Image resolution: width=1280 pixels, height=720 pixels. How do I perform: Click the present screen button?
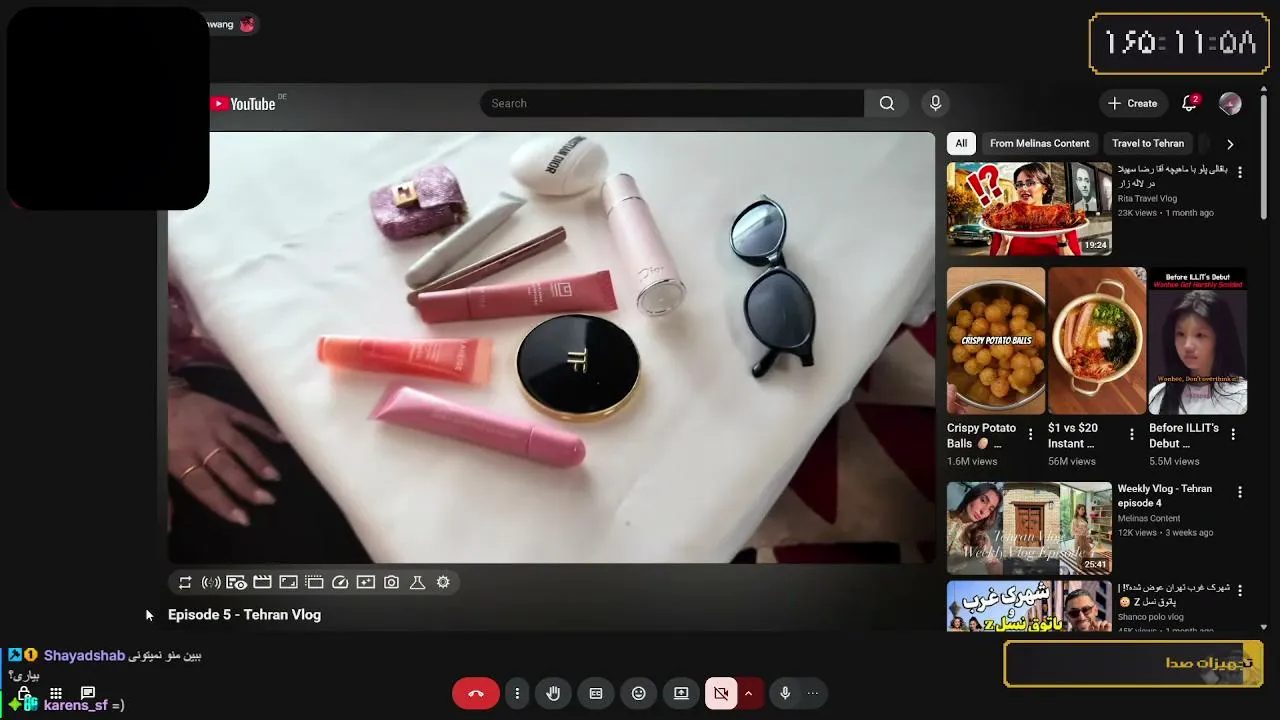click(681, 693)
